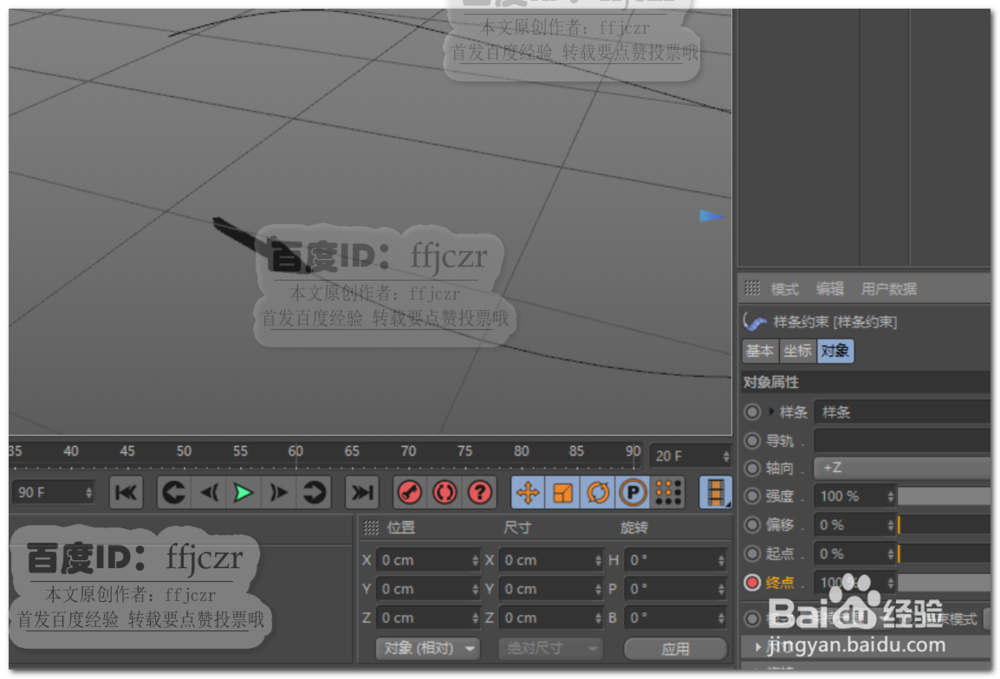Switch to the 坐标 tab
The image size is (1000, 679).
797,351
